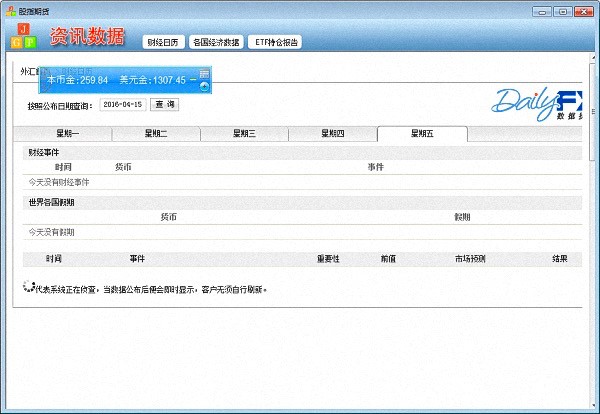
Task: Open the list icon on the gold price widget
Action: [x=204, y=73]
